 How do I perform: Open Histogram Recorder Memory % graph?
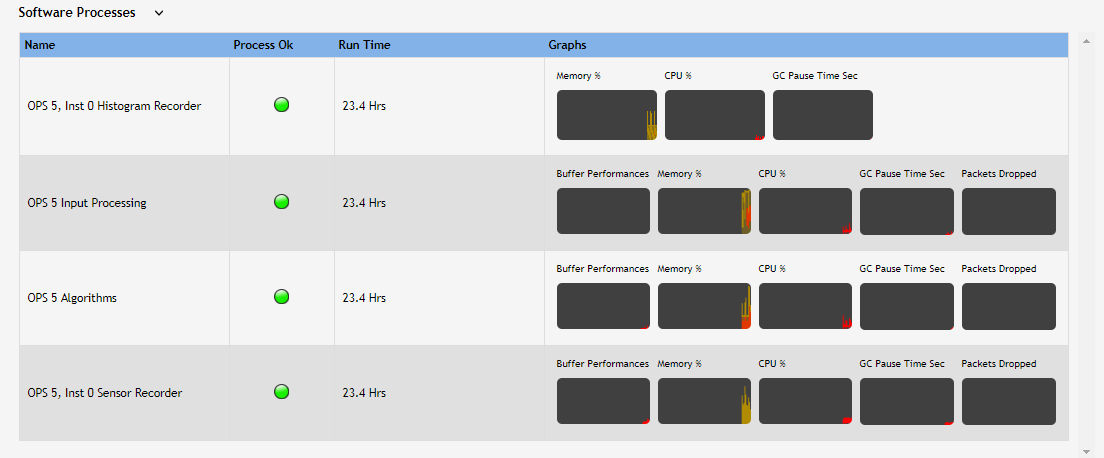click(x=606, y=115)
